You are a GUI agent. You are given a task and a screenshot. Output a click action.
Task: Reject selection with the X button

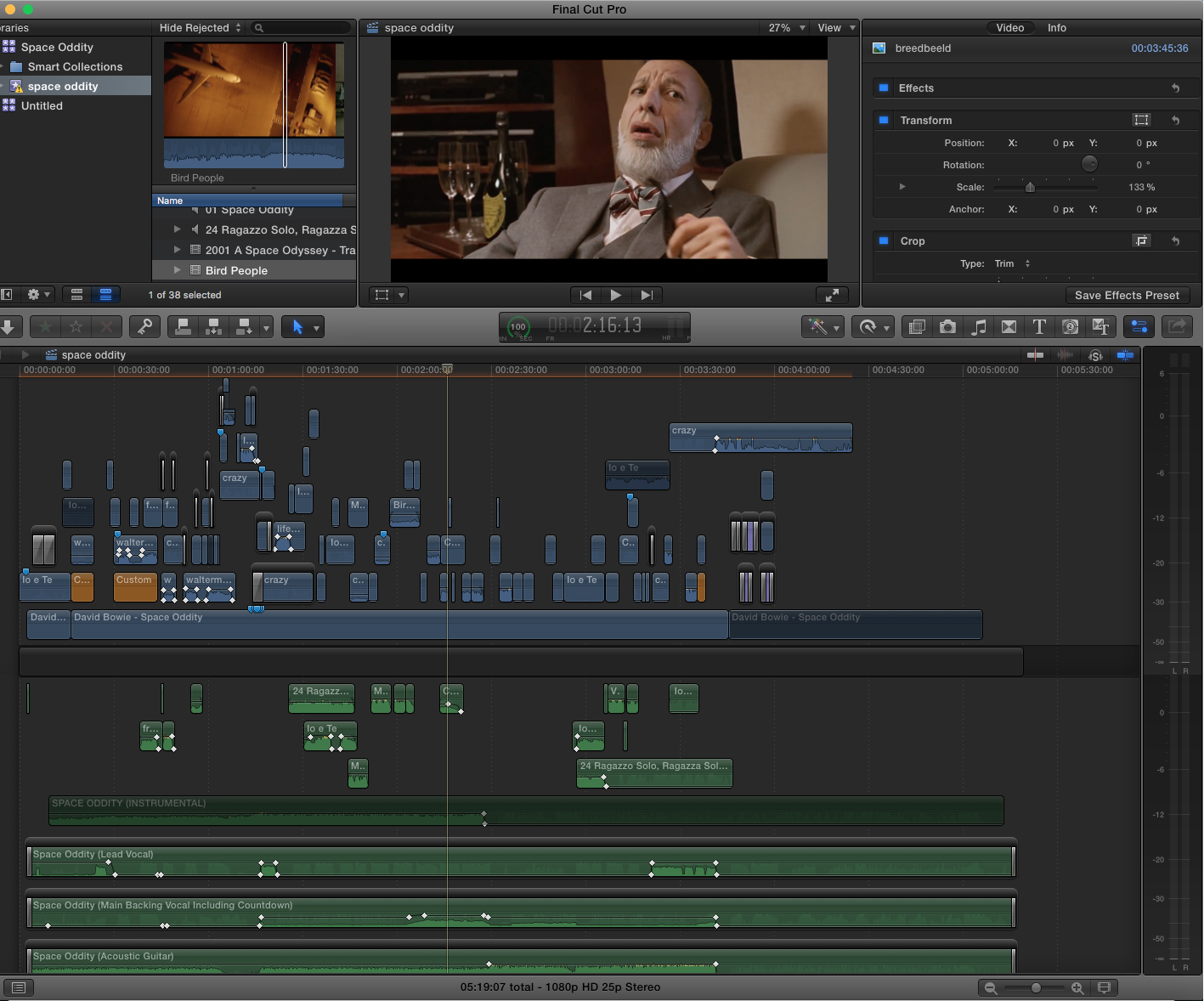[x=106, y=326]
